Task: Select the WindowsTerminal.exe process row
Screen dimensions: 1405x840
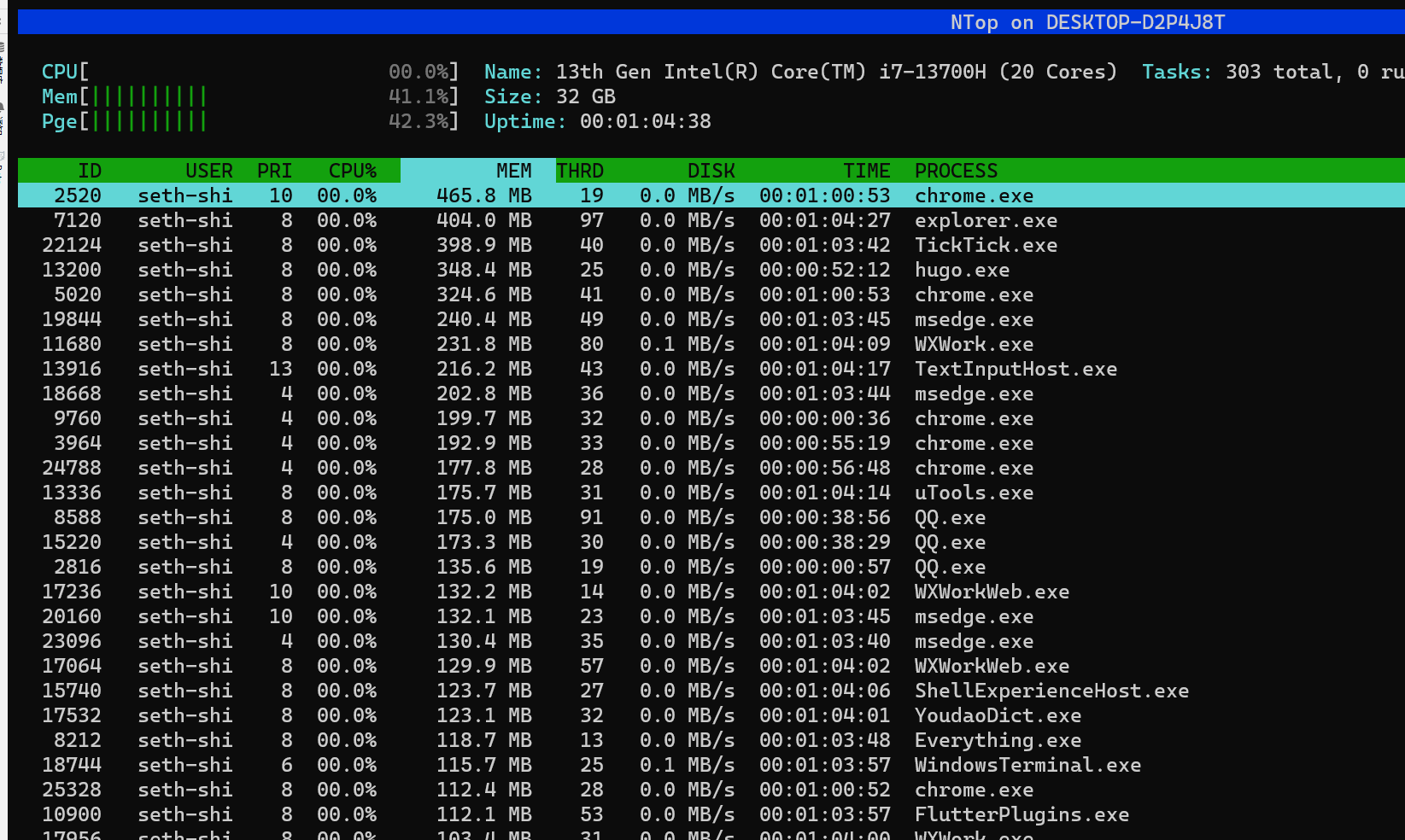Action: tap(711, 765)
